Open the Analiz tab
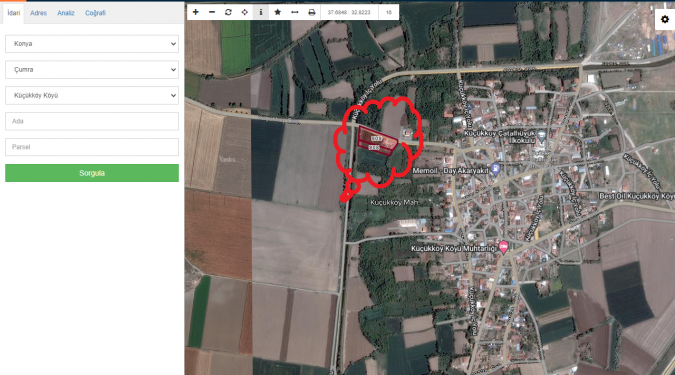This screenshot has width=675, height=375. click(x=66, y=13)
